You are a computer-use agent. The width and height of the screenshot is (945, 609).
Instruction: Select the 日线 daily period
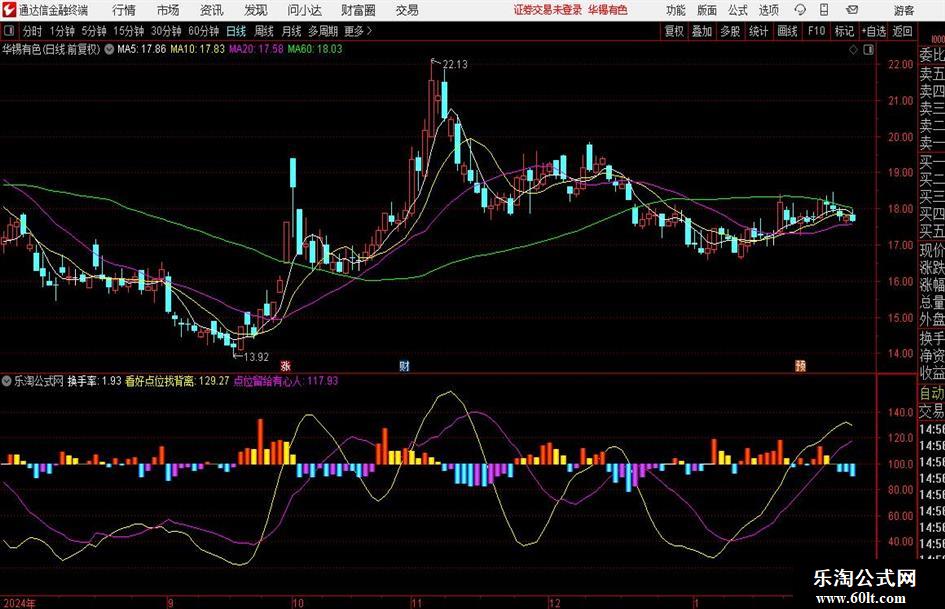[x=236, y=31]
